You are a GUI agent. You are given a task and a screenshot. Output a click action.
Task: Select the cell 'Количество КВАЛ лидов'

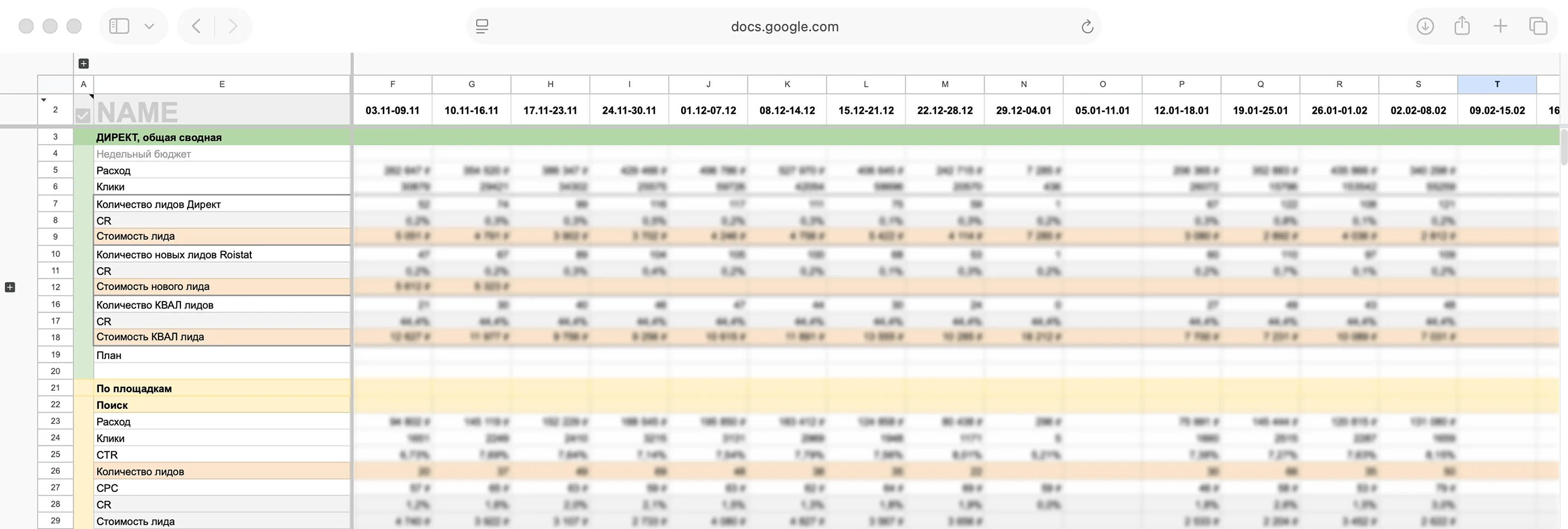pyautogui.click(x=221, y=304)
